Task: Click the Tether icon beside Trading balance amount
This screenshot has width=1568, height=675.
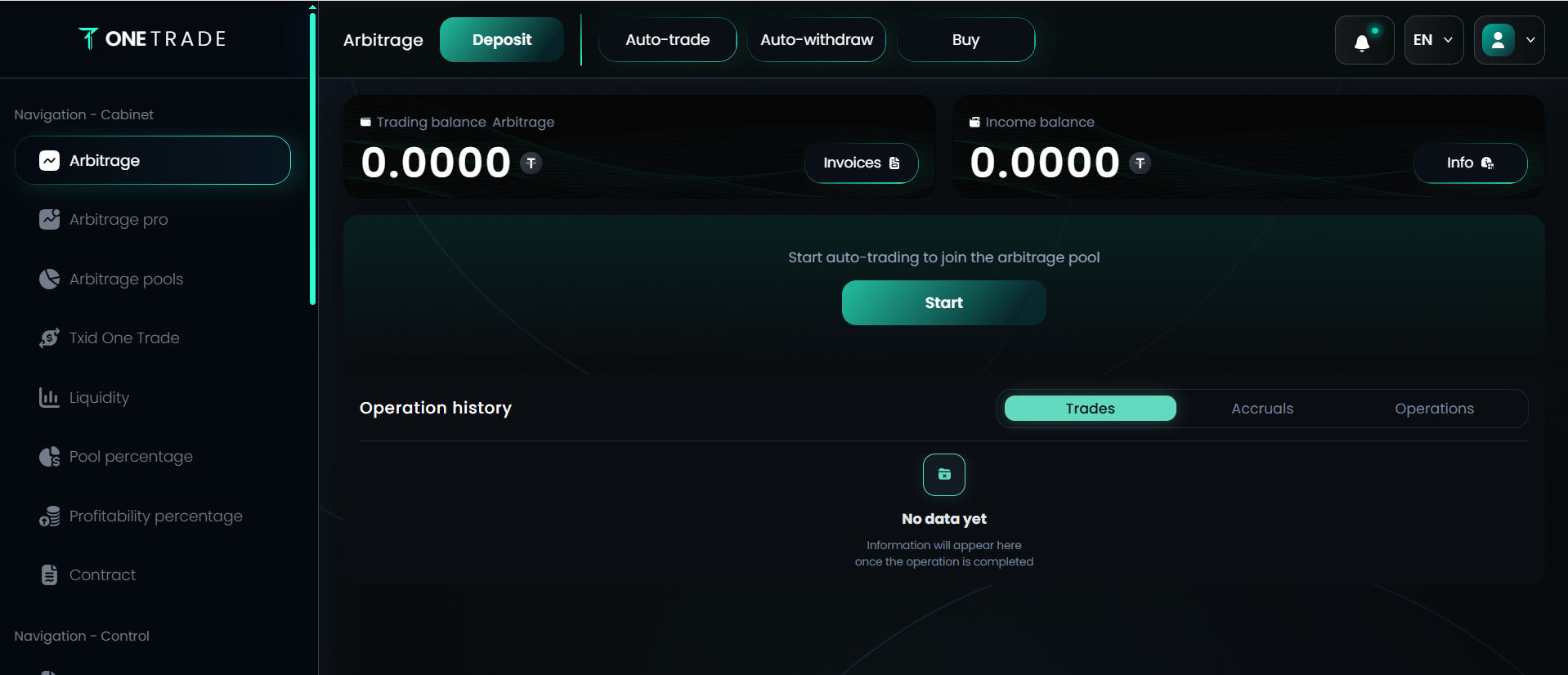Action: 531,163
